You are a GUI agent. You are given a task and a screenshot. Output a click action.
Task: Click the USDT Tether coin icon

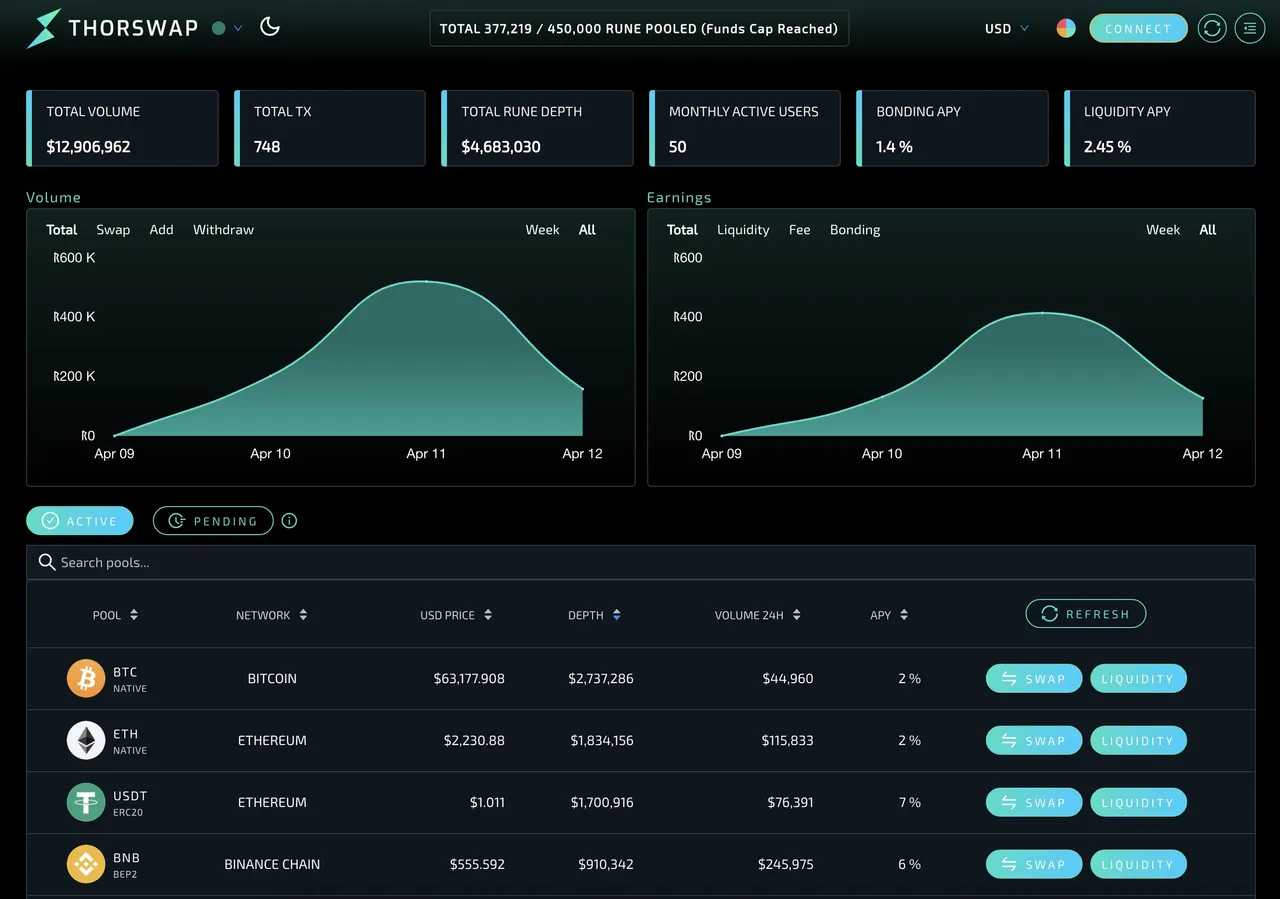pos(86,803)
